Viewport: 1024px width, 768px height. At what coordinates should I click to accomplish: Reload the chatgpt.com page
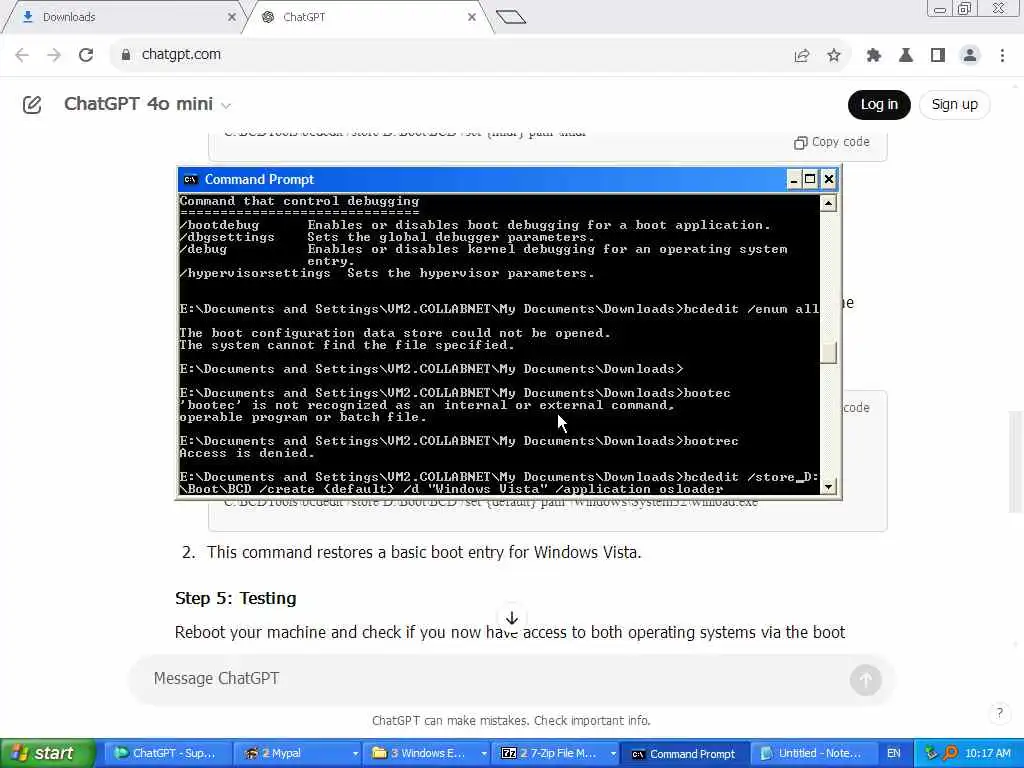(x=86, y=55)
